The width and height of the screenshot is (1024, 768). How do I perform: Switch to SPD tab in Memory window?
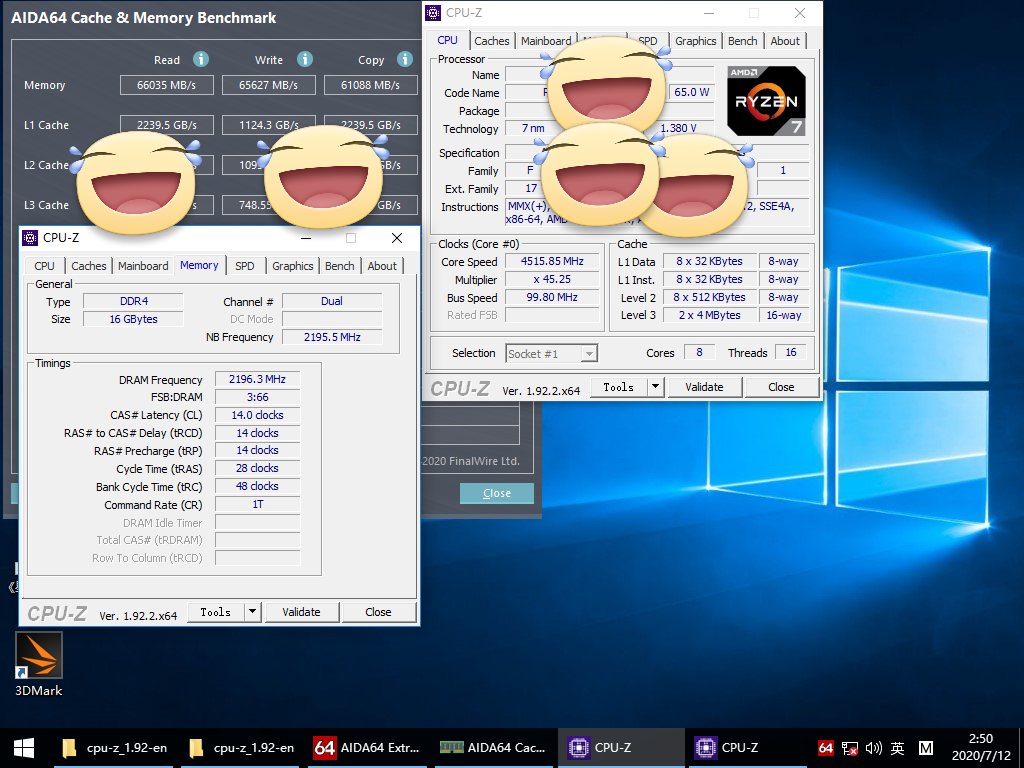coord(245,266)
